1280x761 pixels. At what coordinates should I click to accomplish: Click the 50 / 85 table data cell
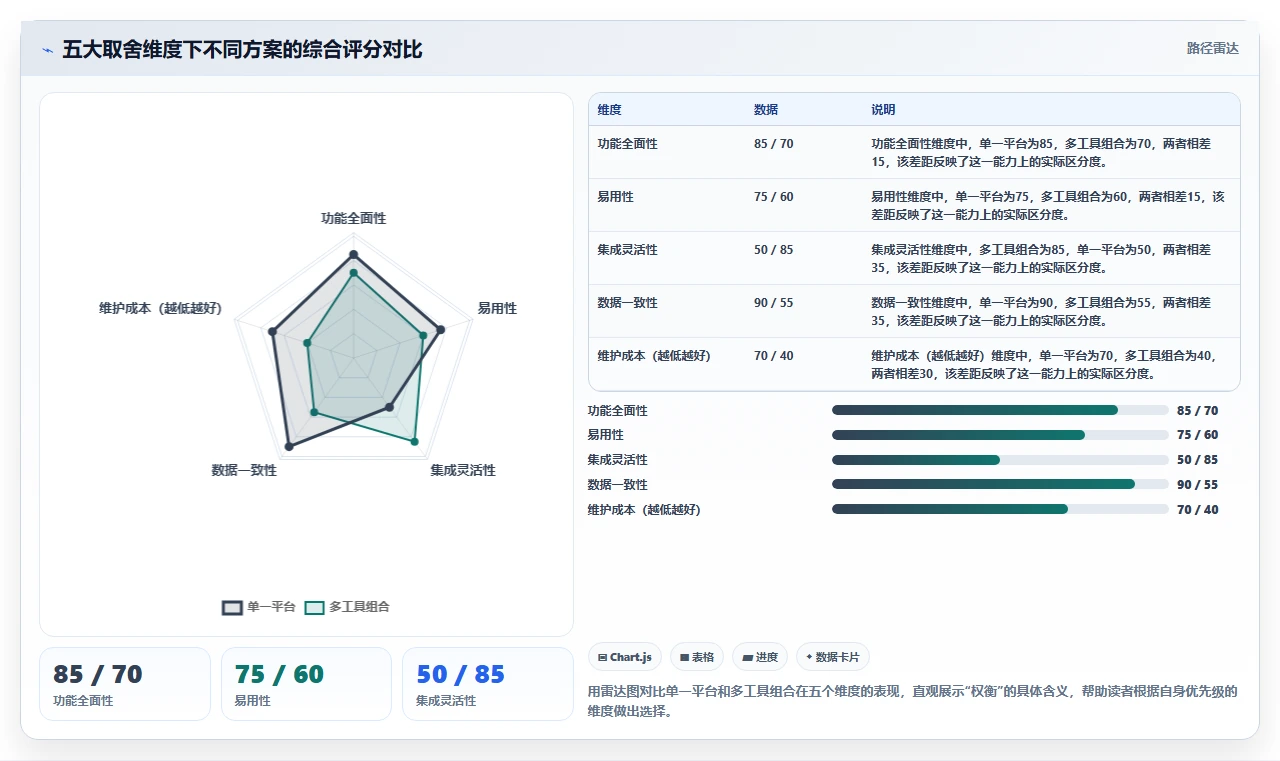pyautogui.click(x=774, y=250)
